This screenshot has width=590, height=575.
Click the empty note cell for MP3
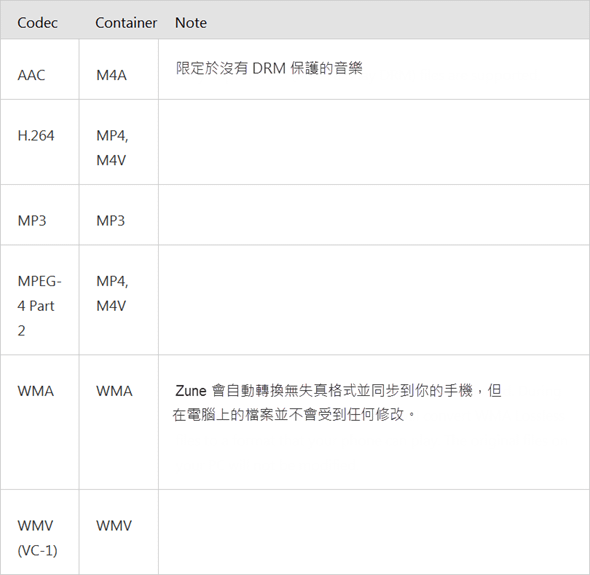(x=374, y=215)
